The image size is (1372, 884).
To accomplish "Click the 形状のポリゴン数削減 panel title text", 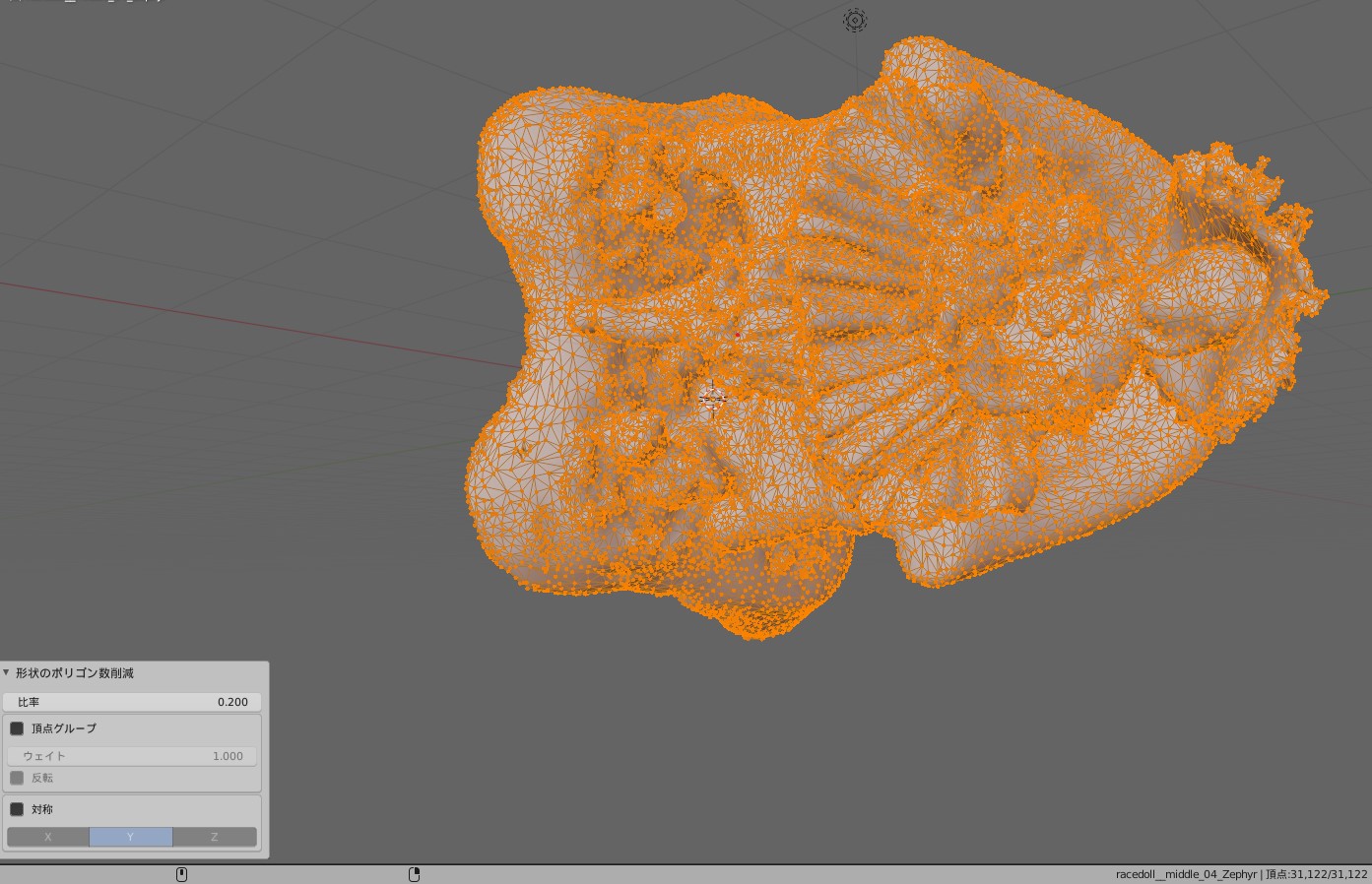I will (x=75, y=673).
